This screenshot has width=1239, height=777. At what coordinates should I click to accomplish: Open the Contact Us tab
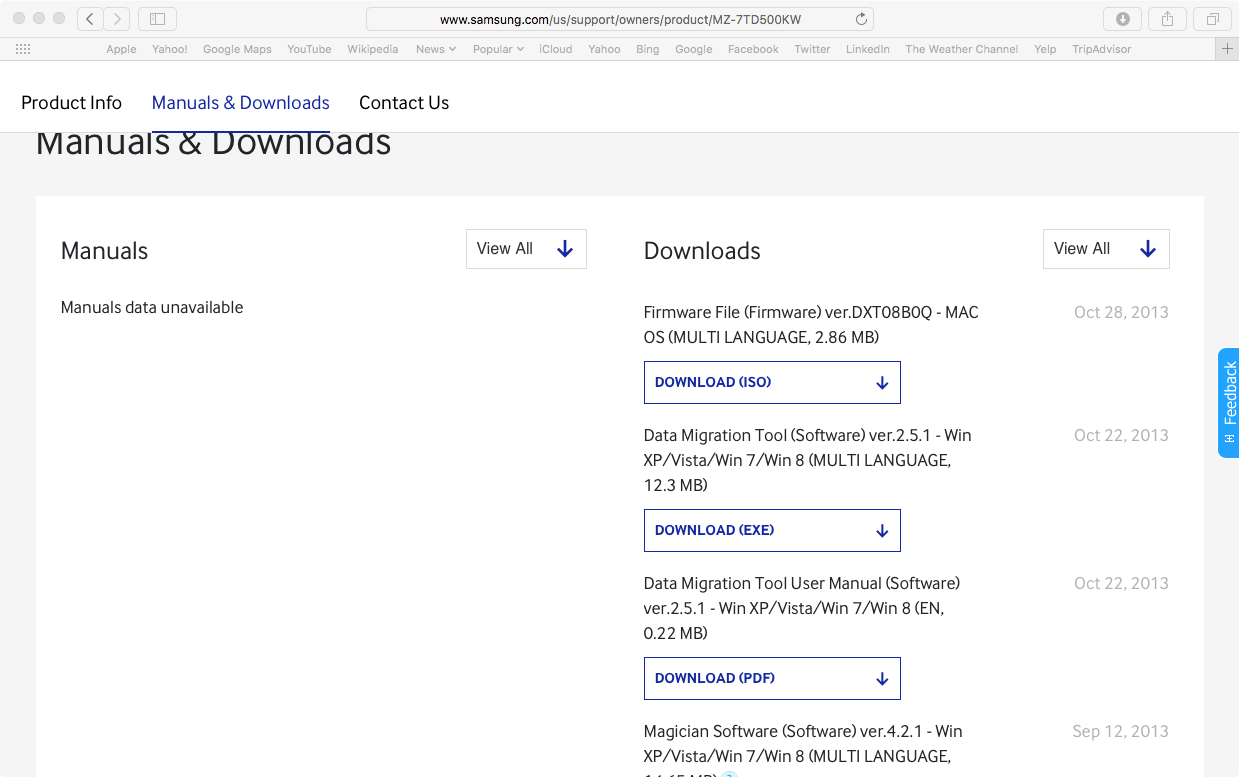(x=404, y=103)
